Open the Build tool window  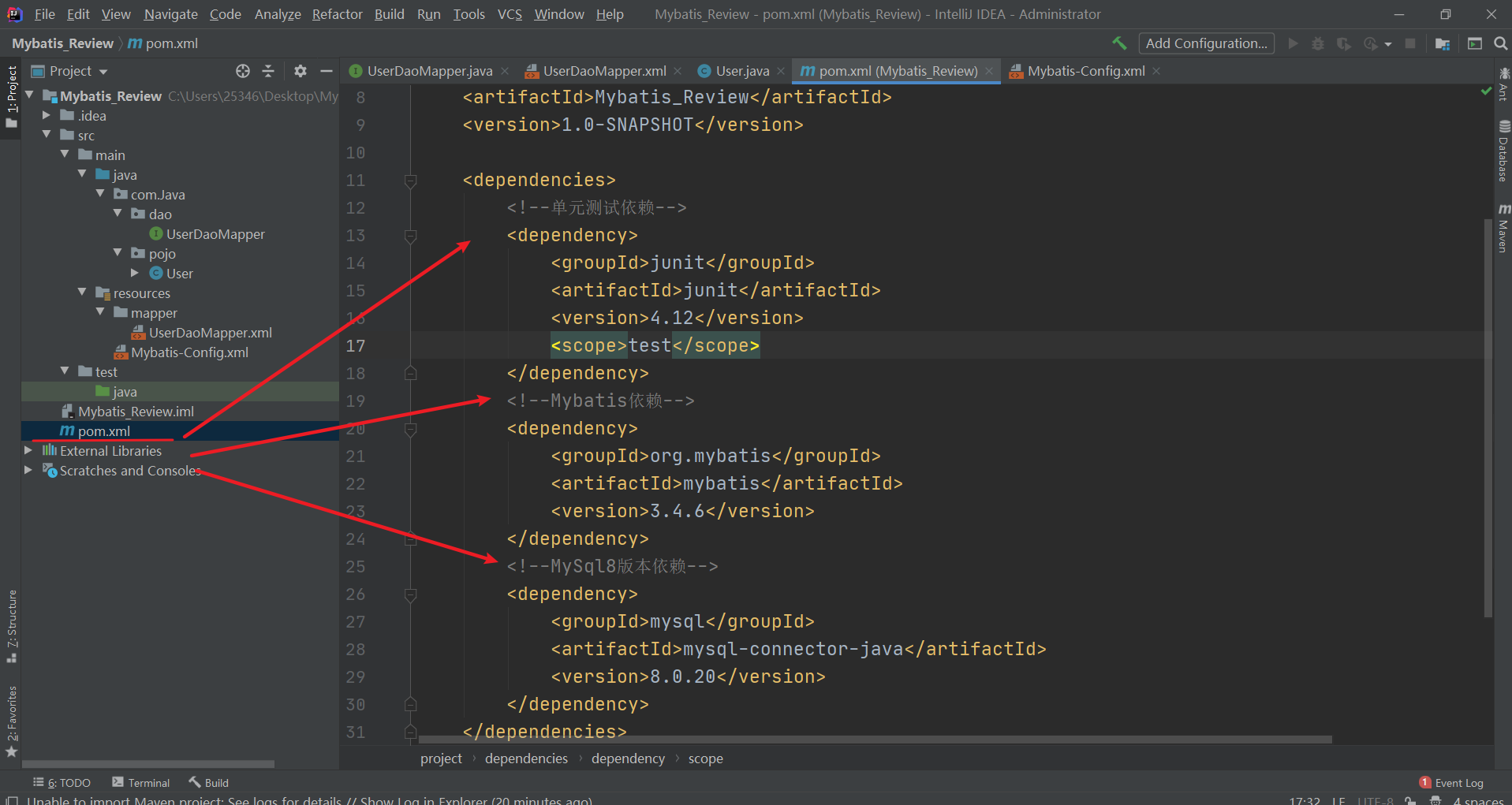tap(208, 783)
